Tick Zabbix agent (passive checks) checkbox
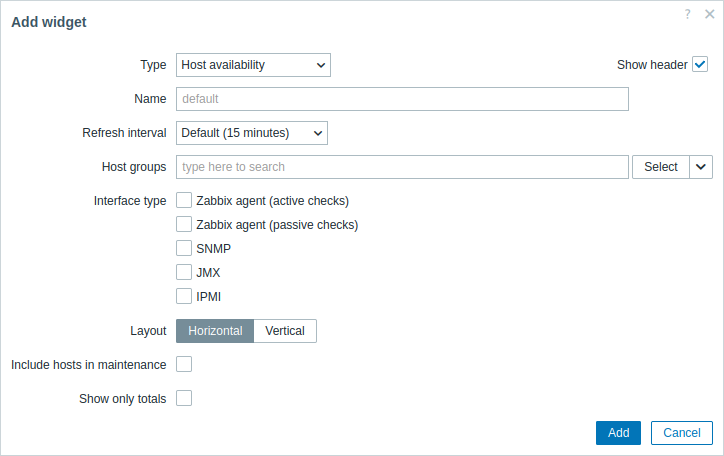 click(184, 224)
